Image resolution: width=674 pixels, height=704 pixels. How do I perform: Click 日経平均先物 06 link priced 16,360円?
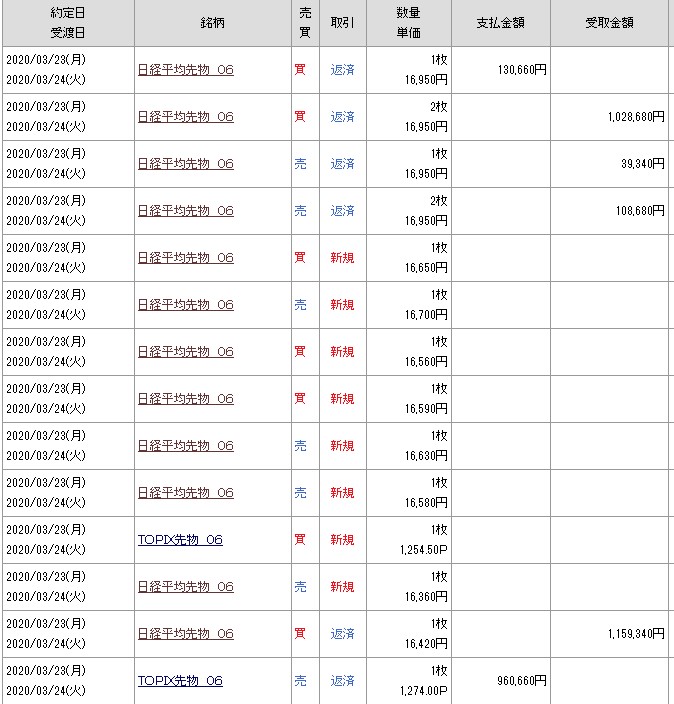click(x=185, y=587)
